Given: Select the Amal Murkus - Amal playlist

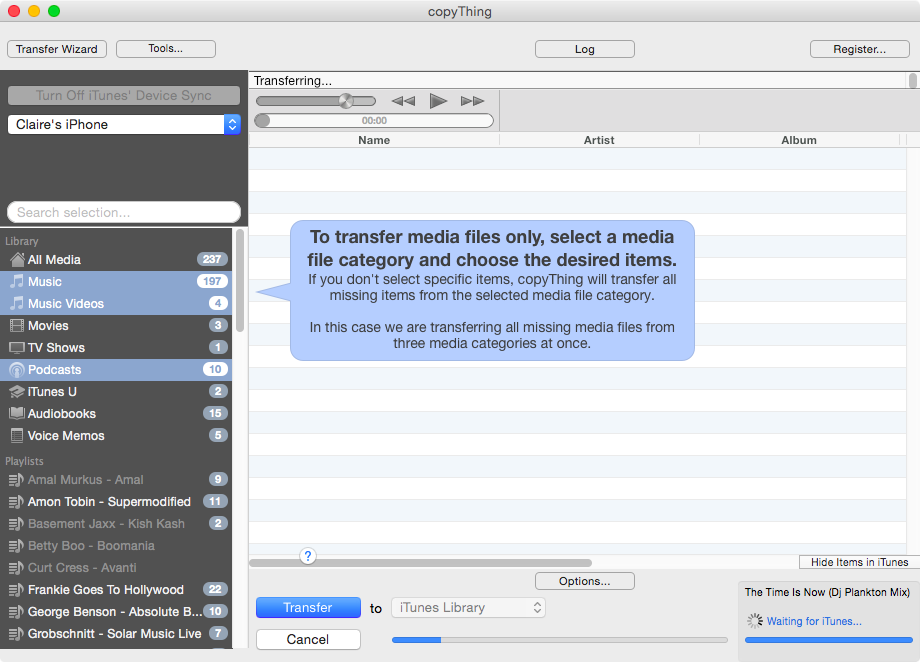Looking at the screenshot, I should click(x=116, y=479).
